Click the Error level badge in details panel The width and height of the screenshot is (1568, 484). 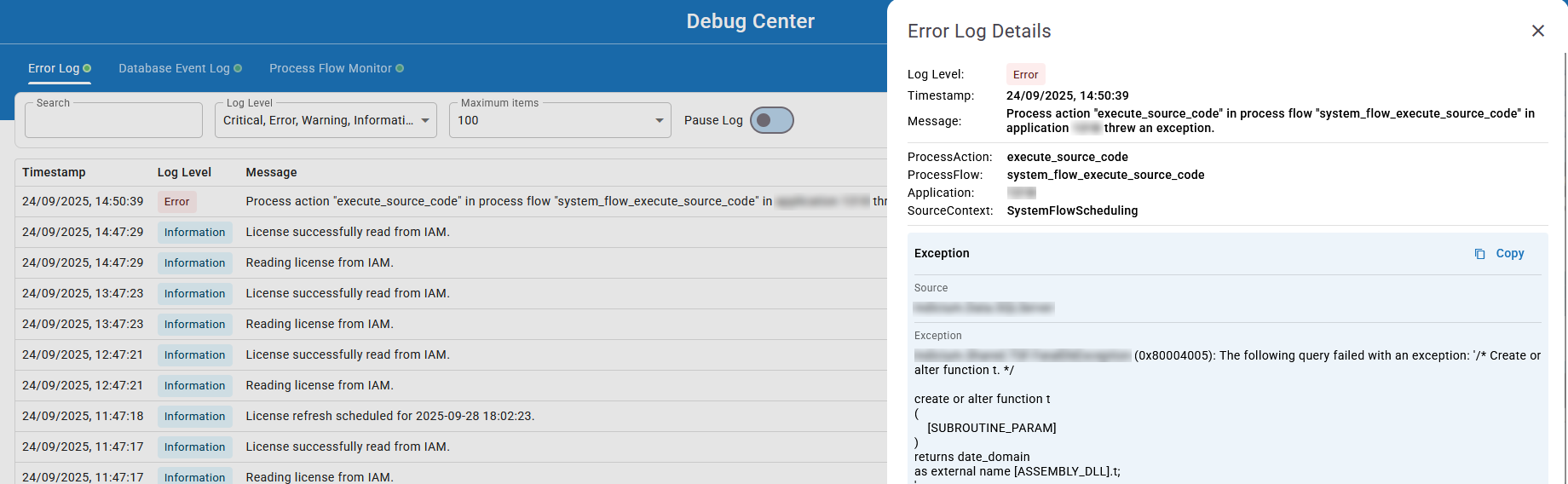click(1025, 75)
